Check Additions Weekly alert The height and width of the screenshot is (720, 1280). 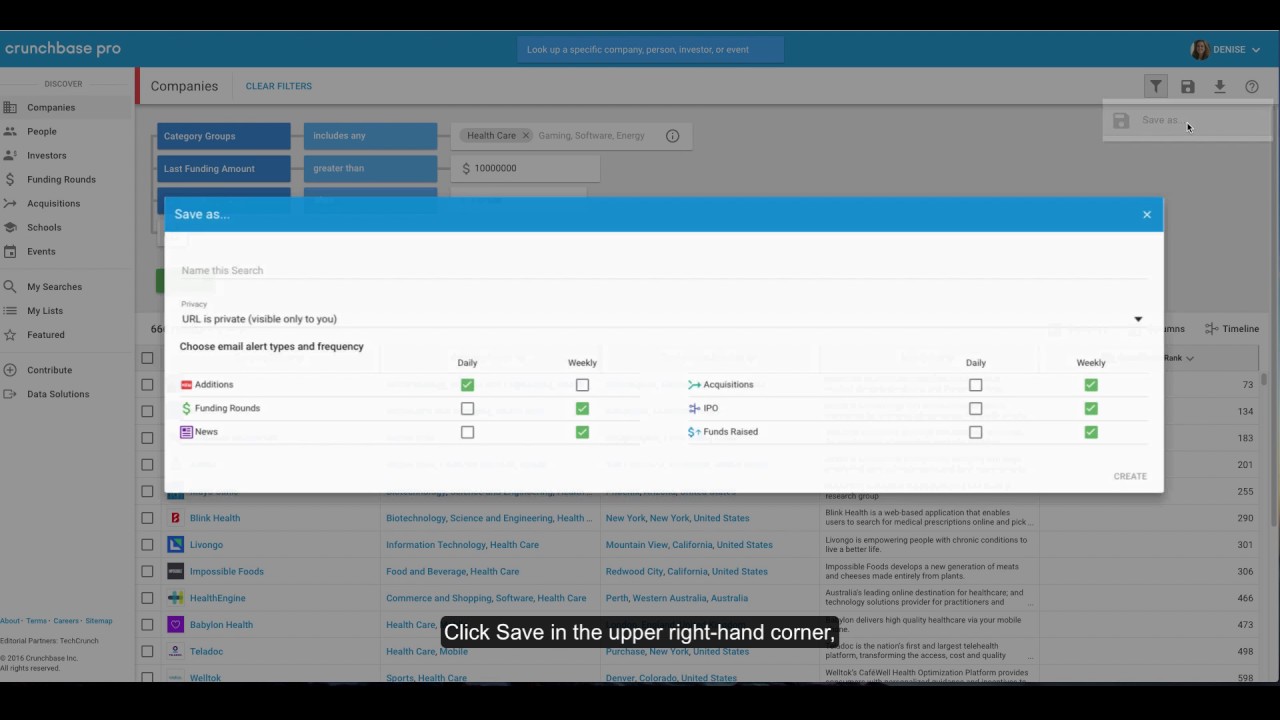[x=582, y=385]
